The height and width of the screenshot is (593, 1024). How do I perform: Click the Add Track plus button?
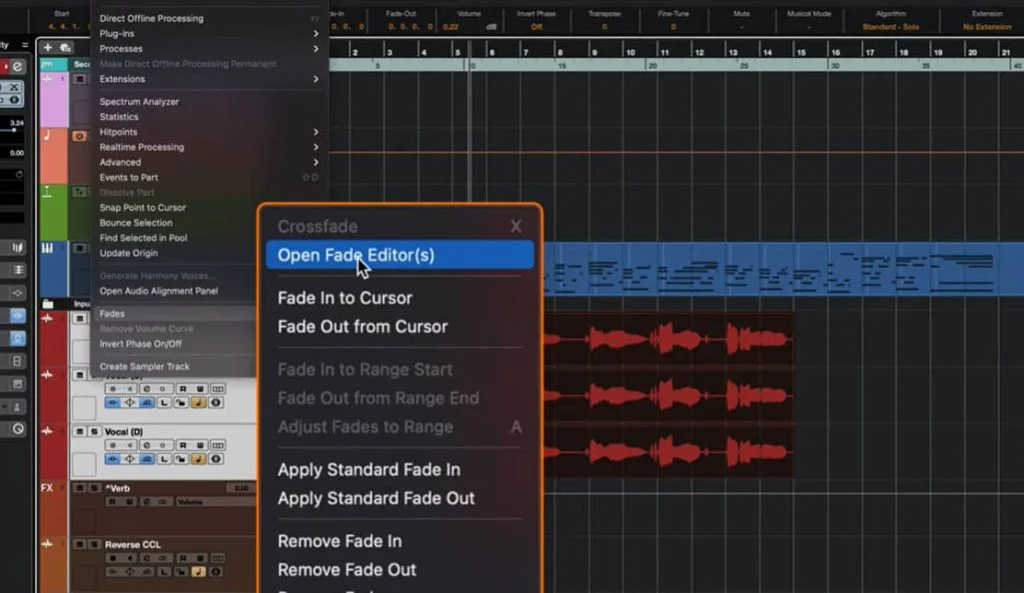pyautogui.click(x=48, y=47)
